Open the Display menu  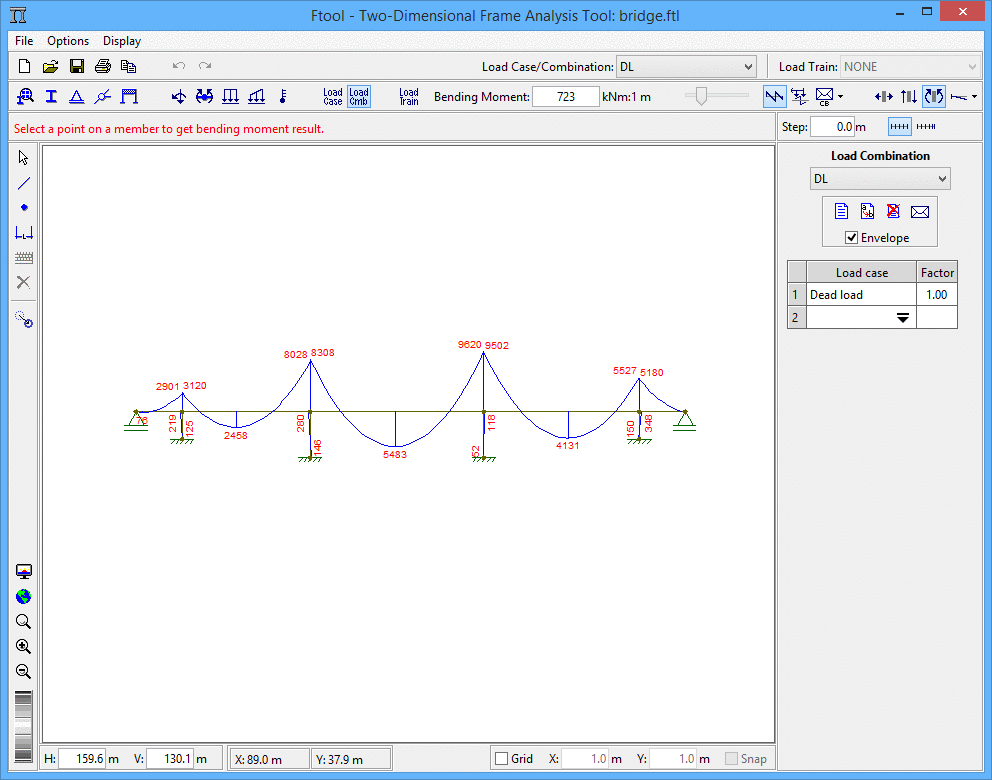pyautogui.click(x=122, y=41)
